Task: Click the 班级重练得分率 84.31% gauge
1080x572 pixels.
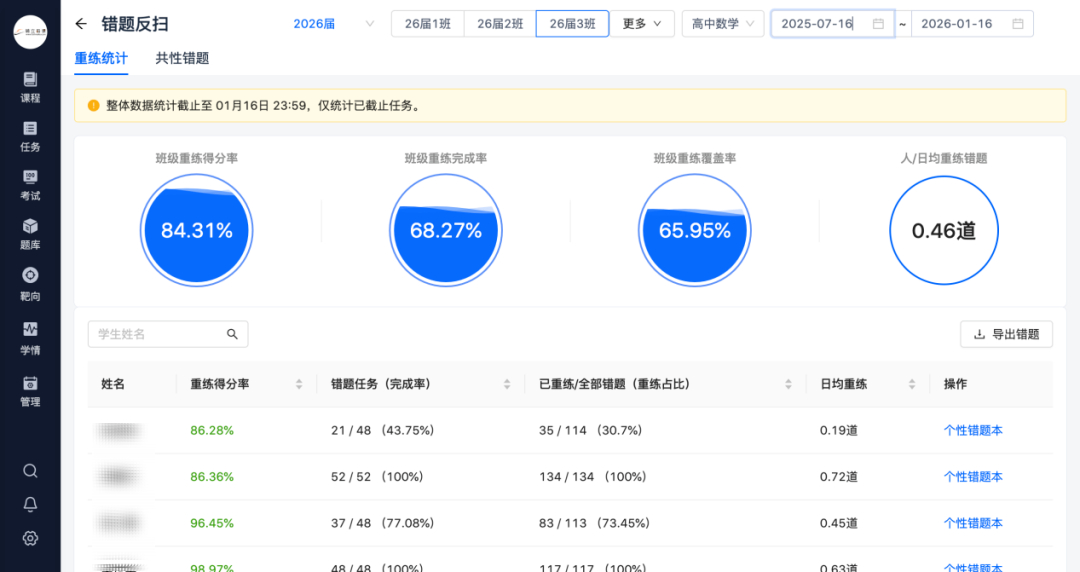Action: (196, 230)
